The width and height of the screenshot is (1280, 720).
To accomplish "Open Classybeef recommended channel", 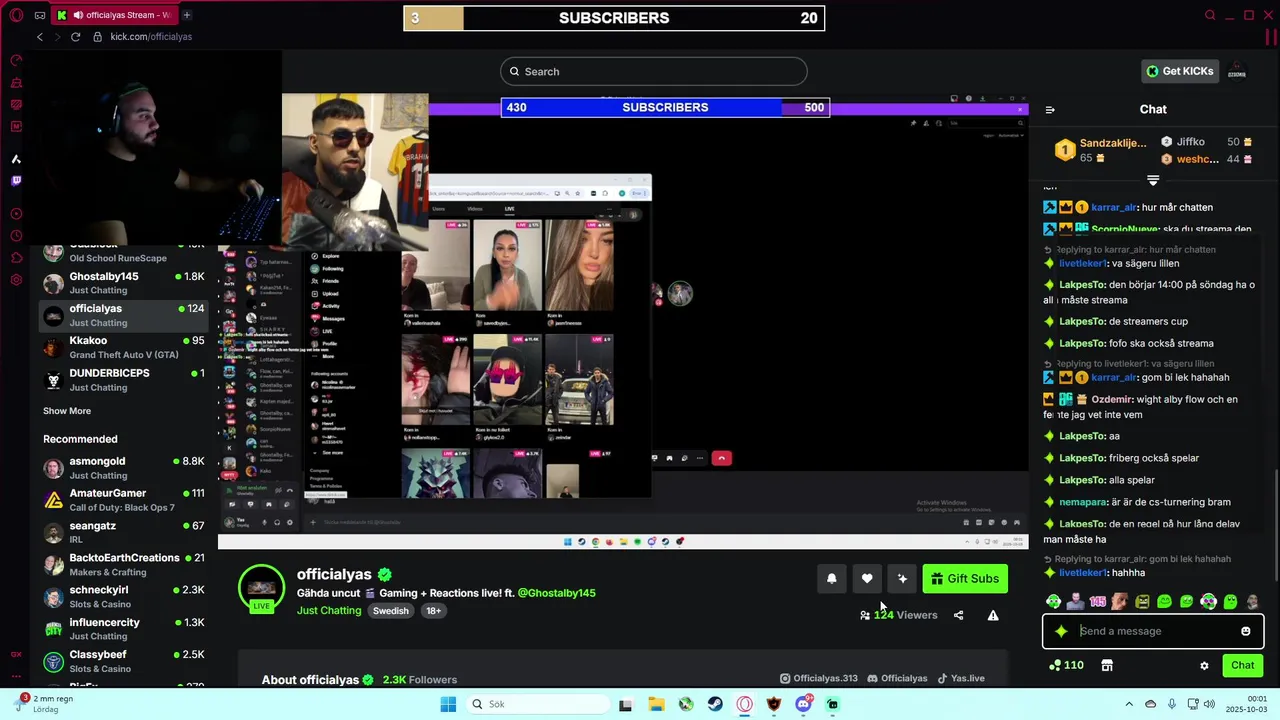I will coord(123,661).
